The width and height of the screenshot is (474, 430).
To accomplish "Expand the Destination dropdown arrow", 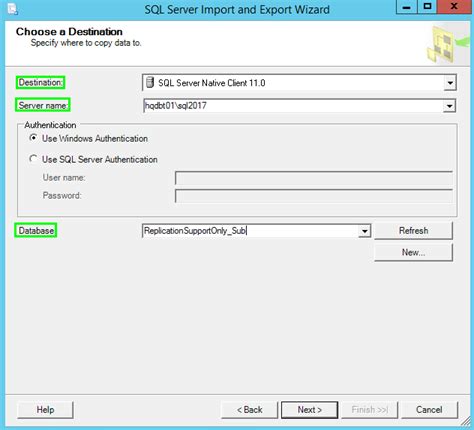I will click(x=450, y=83).
